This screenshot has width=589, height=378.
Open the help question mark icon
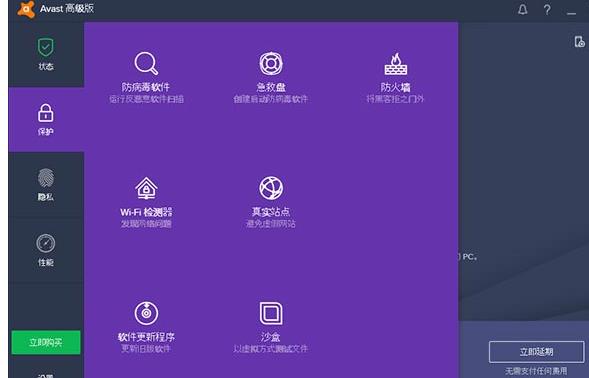pyautogui.click(x=547, y=9)
